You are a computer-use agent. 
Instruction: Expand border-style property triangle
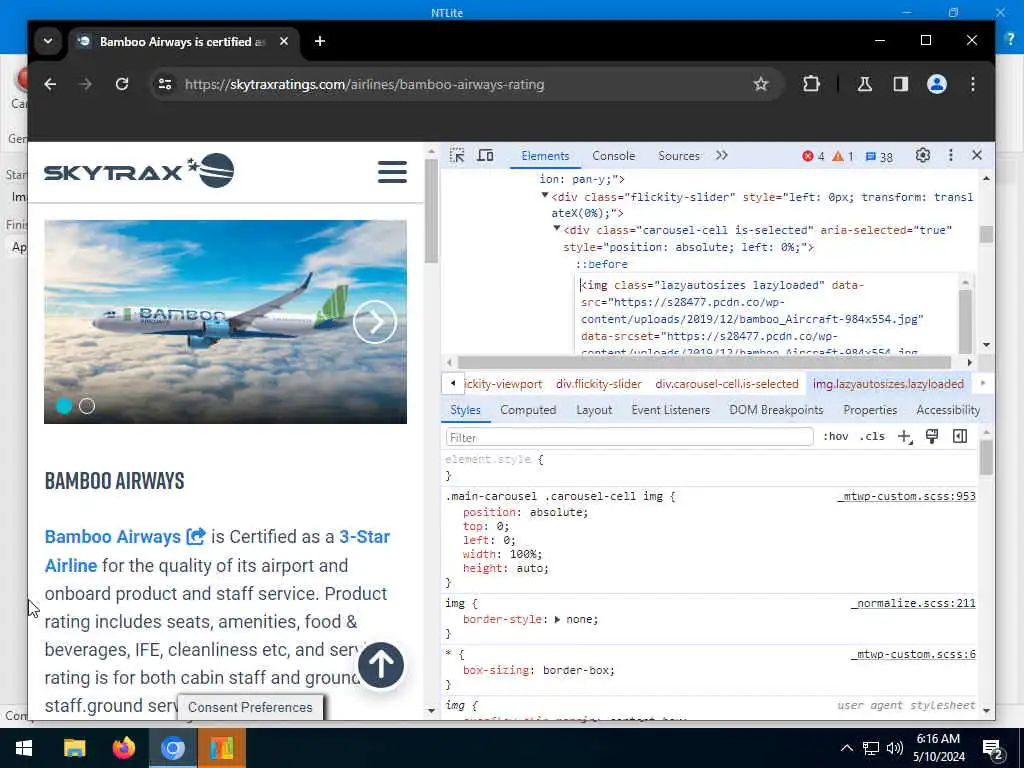pyautogui.click(x=557, y=619)
